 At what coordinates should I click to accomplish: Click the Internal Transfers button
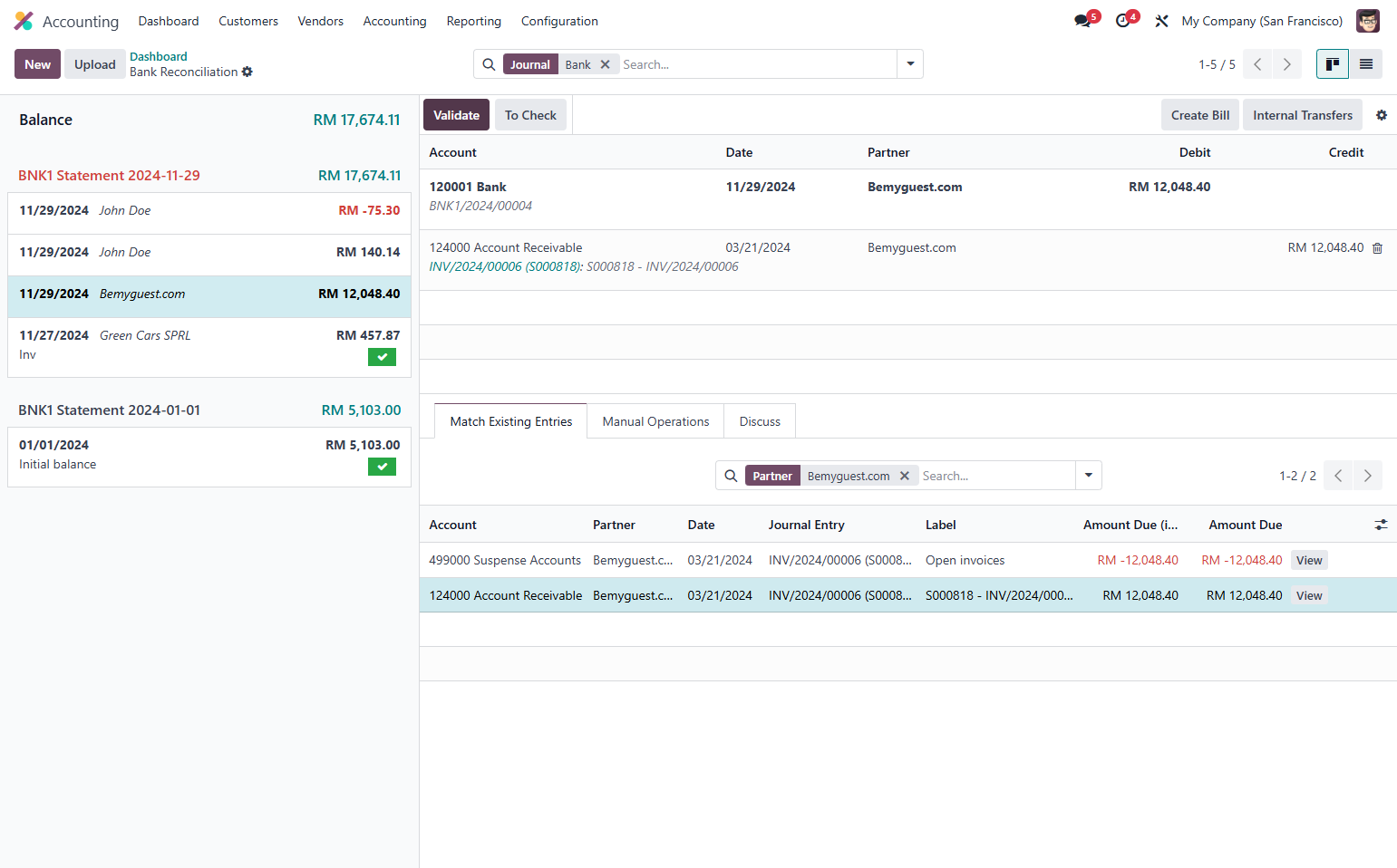[x=1303, y=115]
